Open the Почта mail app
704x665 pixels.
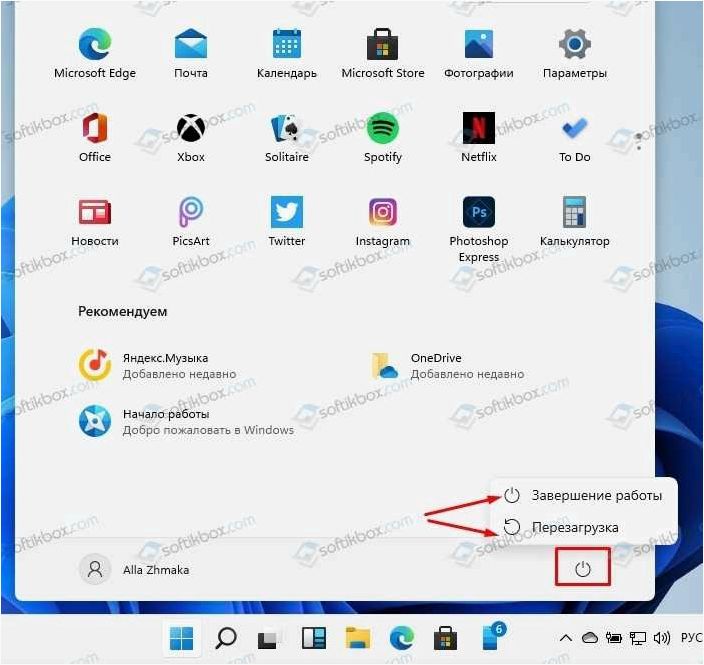point(191,53)
